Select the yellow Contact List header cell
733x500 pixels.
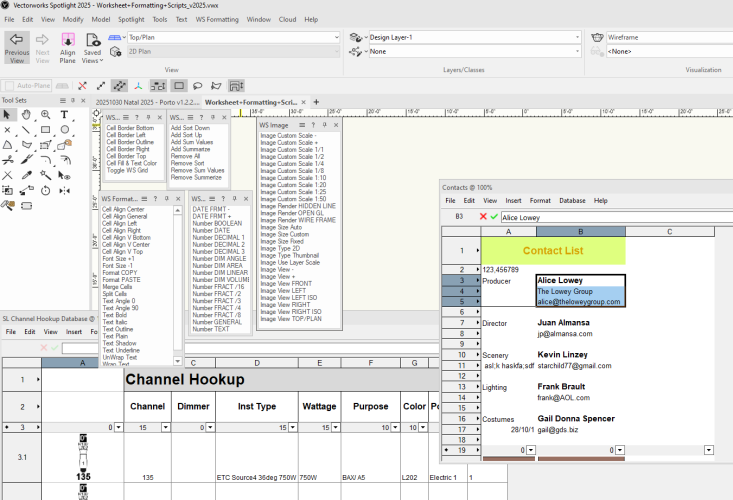[553, 251]
